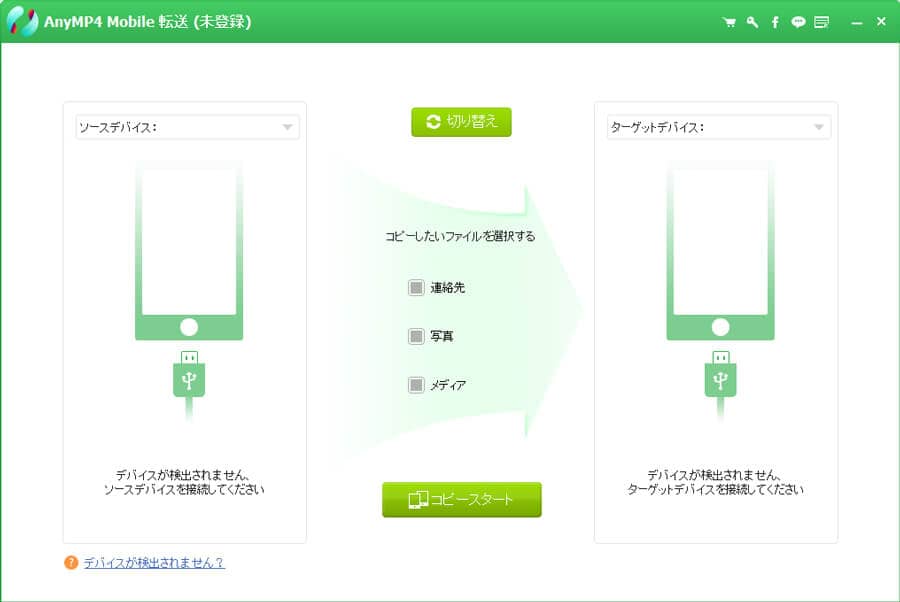Open the Facebook icon in title bar
The height and width of the screenshot is (602, 900).
click(x=775, y=22)
